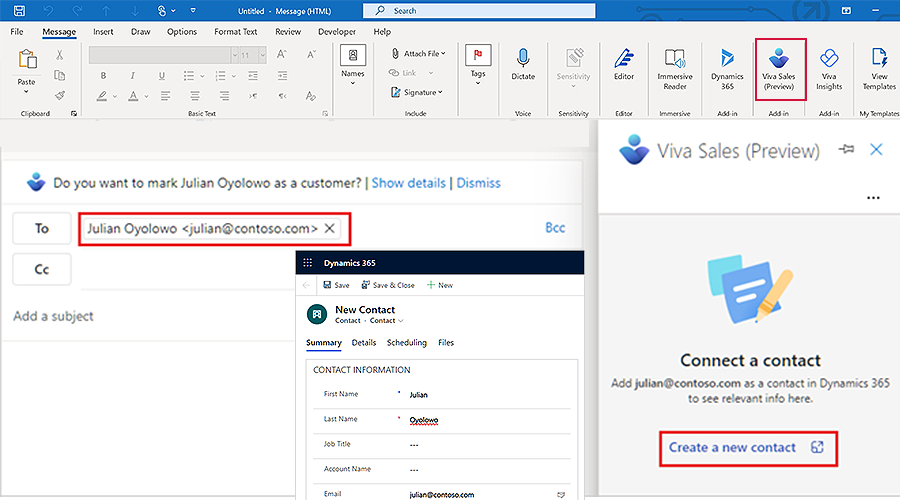Launch the Dynamics 365 add-in

727,69
